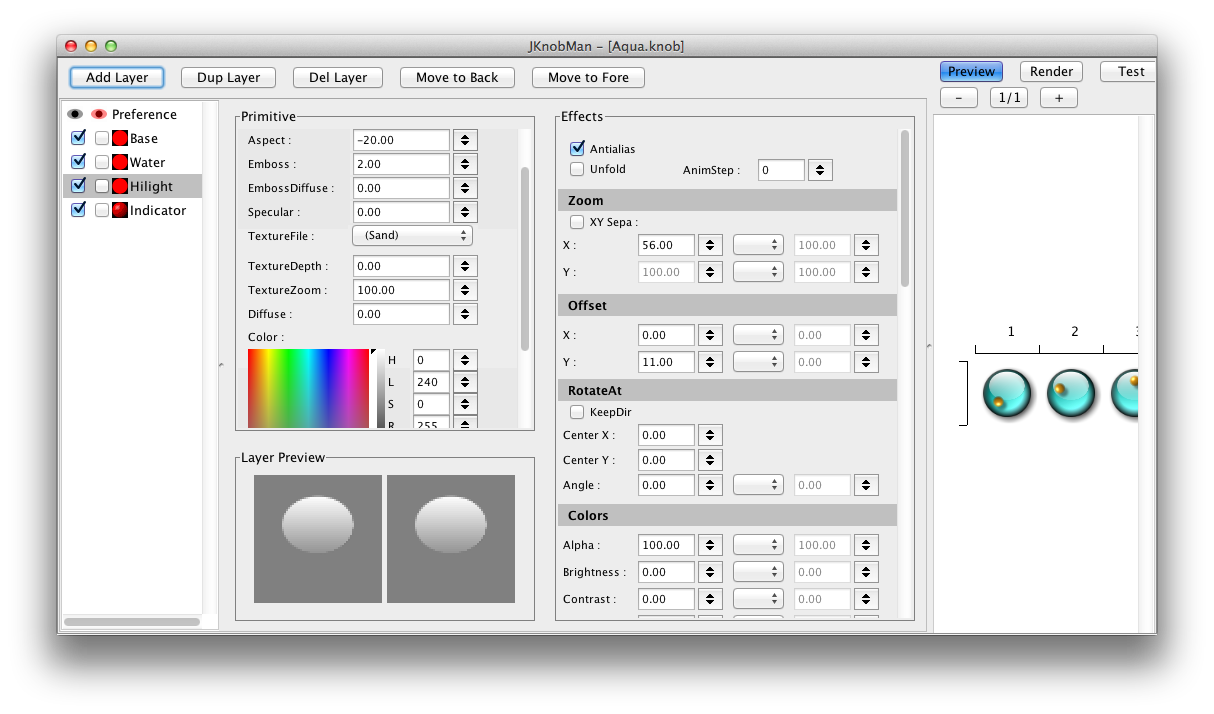Click Move to Back button

457,77
